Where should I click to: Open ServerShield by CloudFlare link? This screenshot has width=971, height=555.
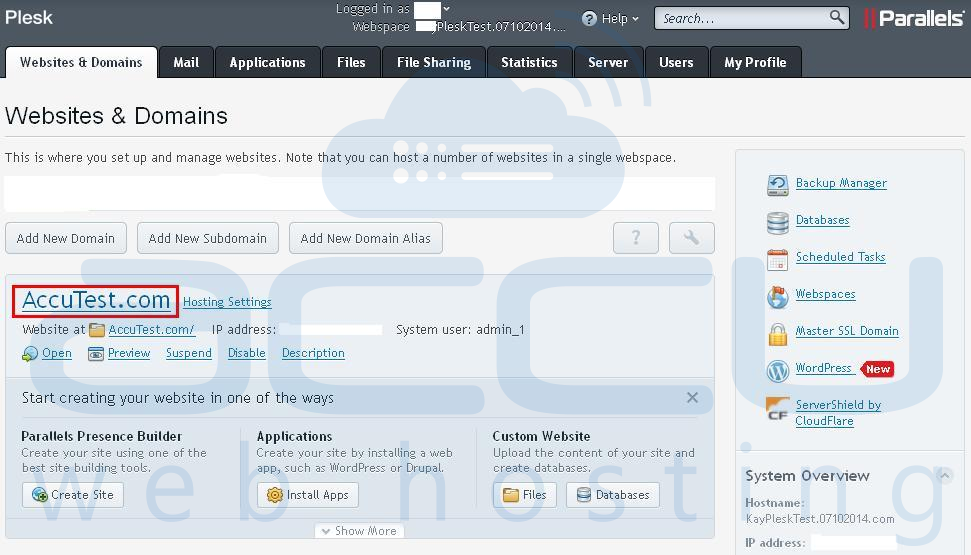(838, 413)
